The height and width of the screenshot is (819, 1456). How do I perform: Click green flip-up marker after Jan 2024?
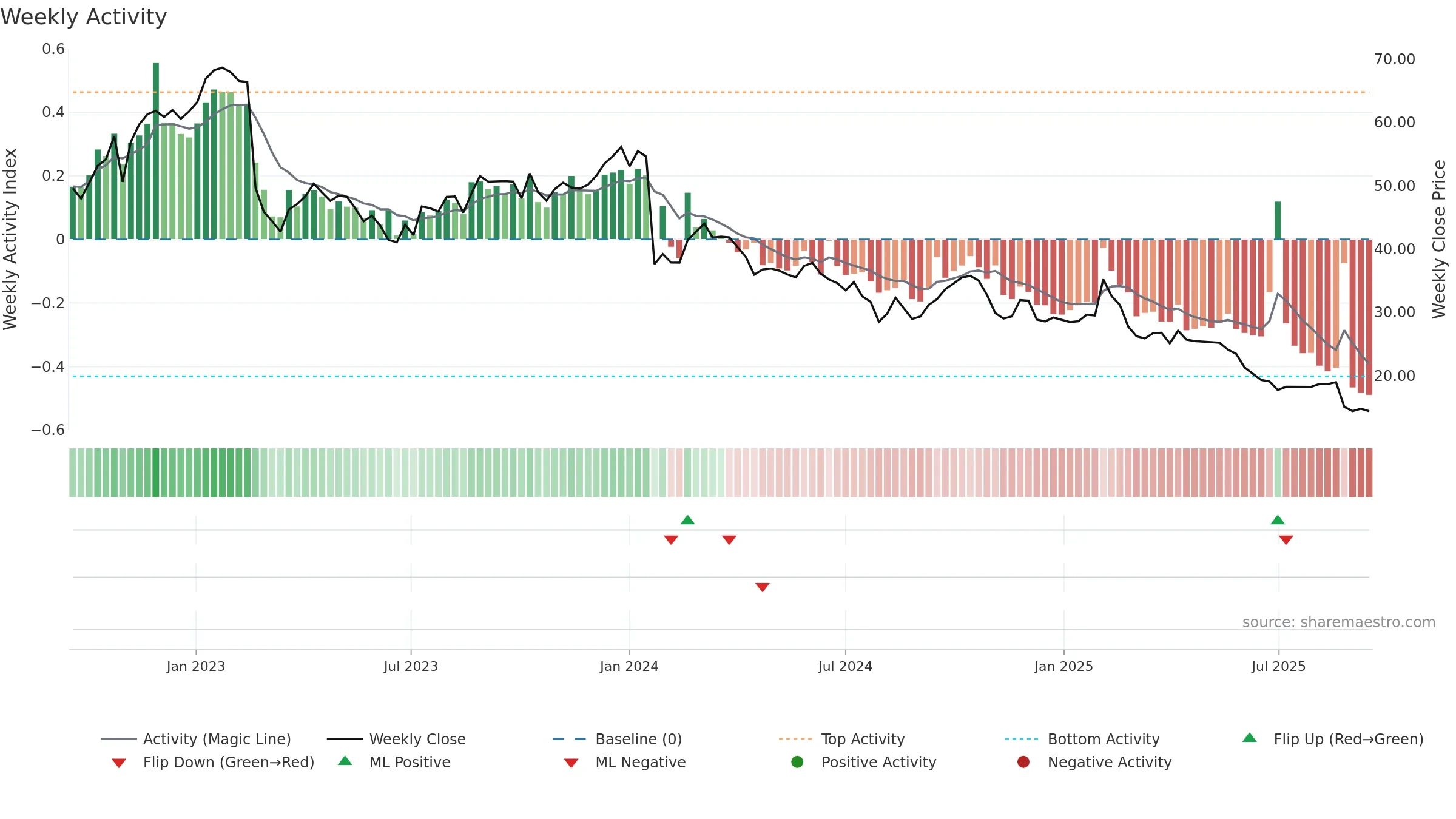(687, 520)
